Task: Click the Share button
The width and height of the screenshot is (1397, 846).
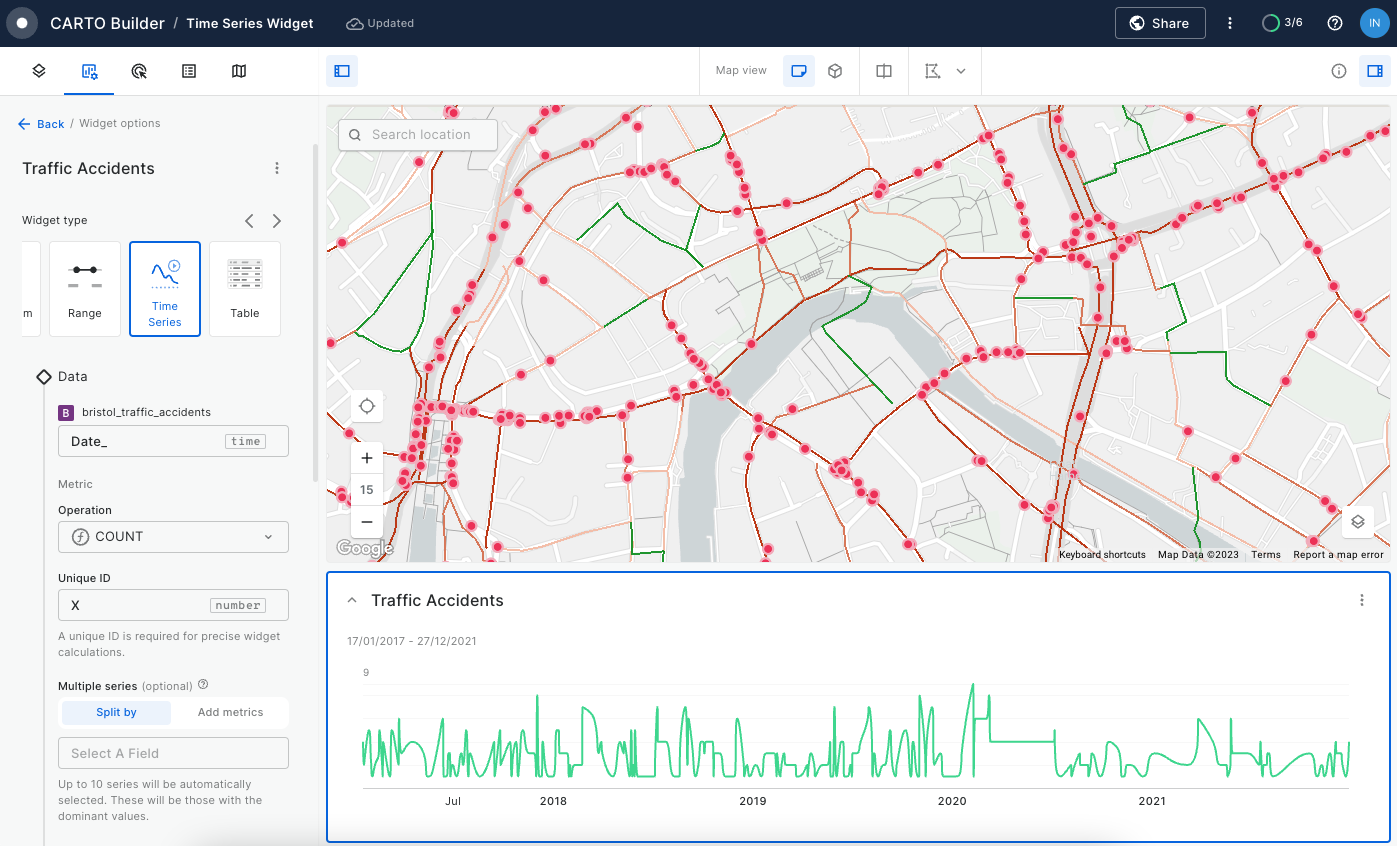Action: coord(1159,23)
